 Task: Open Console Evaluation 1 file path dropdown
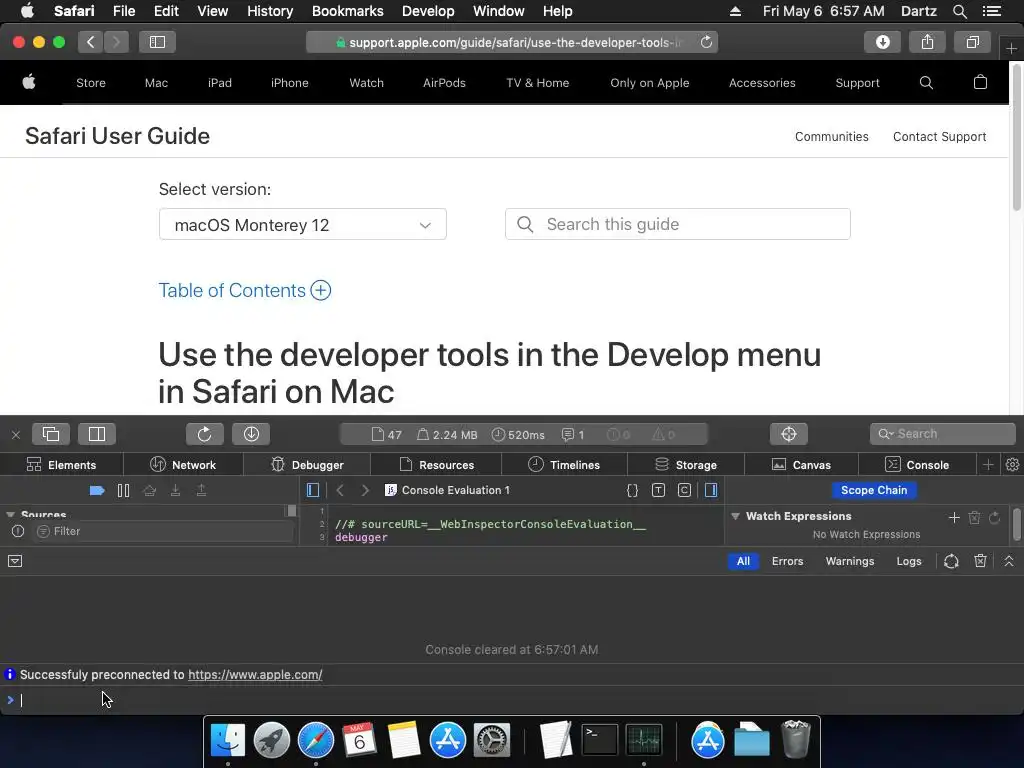[448, 490]
